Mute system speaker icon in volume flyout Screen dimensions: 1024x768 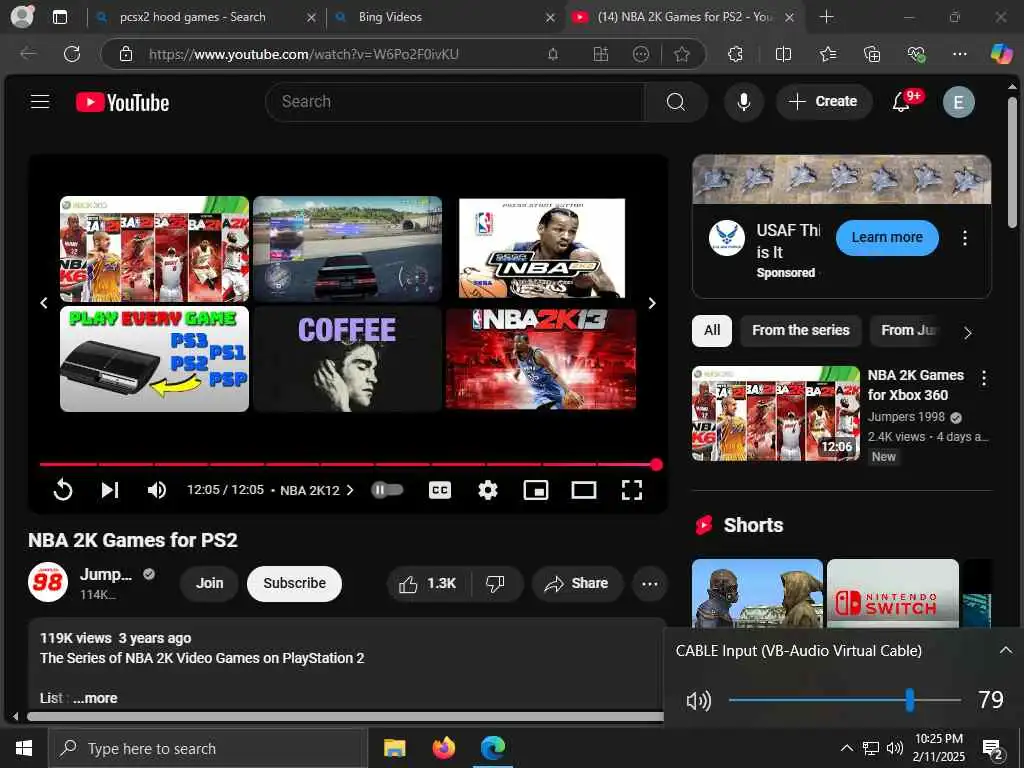[x=698, y=701]
